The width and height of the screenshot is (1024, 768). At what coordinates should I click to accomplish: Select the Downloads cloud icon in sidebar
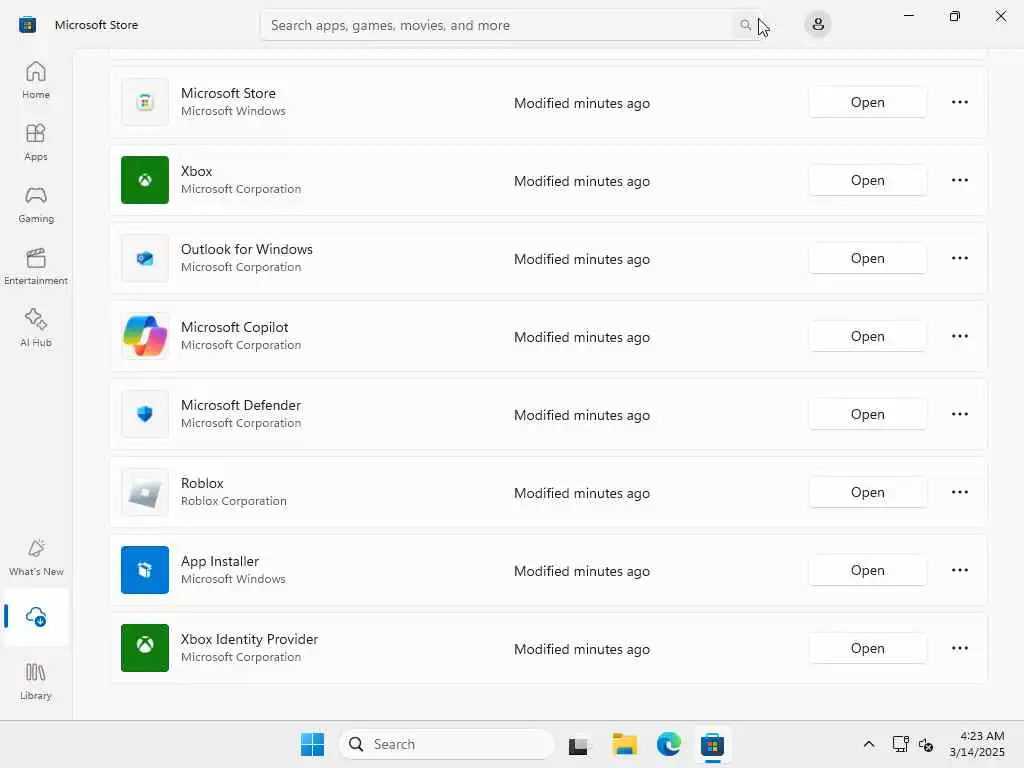36,616
